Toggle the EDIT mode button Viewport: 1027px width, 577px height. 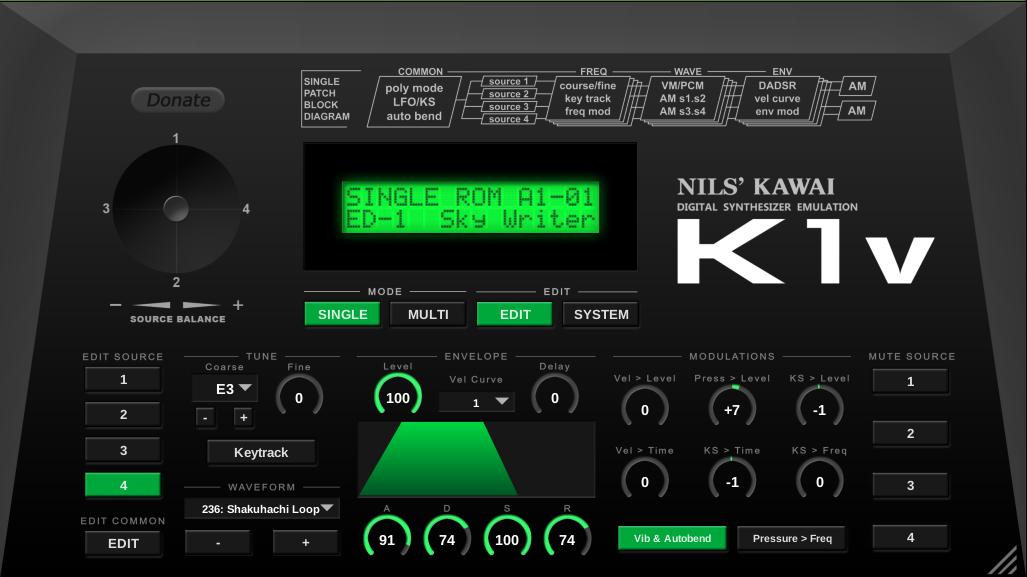point(515,314)
